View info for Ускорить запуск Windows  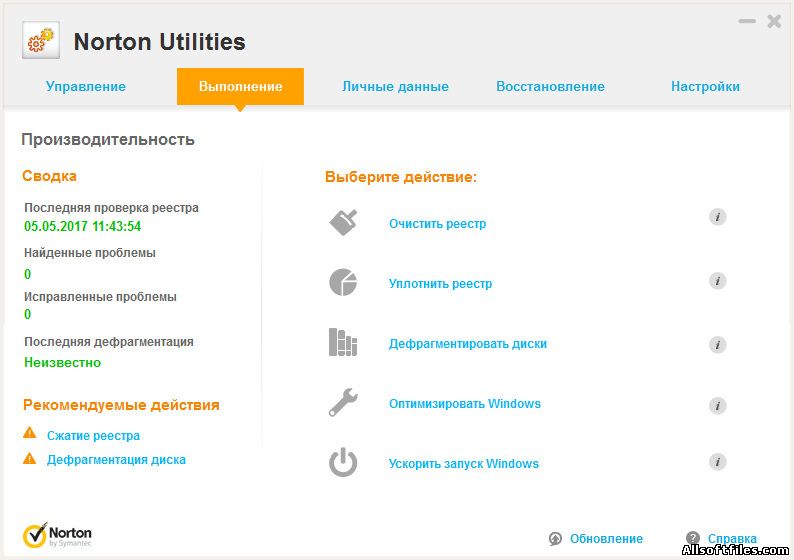pyautogui.click(x=717, y=461)
